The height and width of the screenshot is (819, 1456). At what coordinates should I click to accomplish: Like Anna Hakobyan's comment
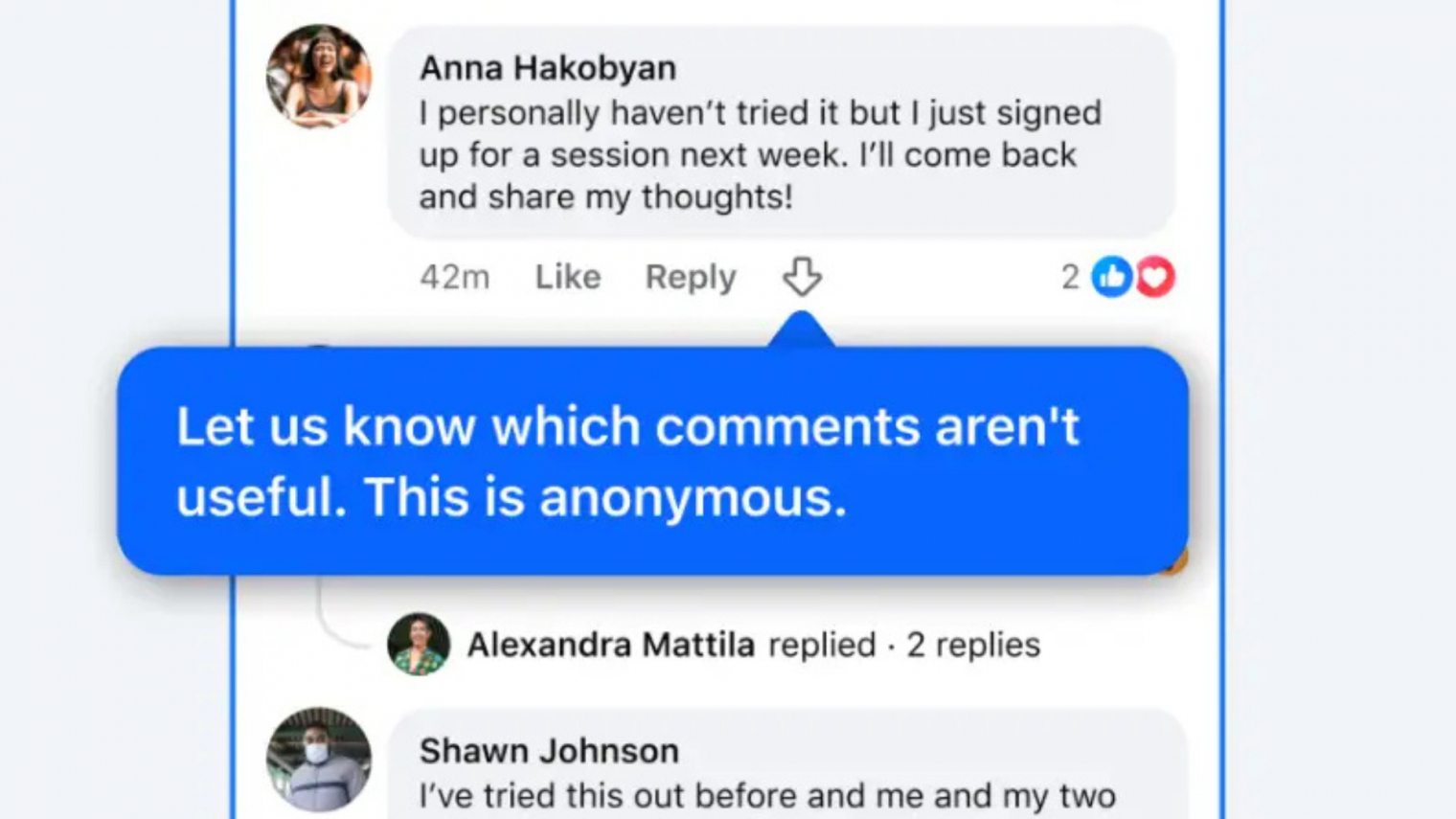pos(568,277)
